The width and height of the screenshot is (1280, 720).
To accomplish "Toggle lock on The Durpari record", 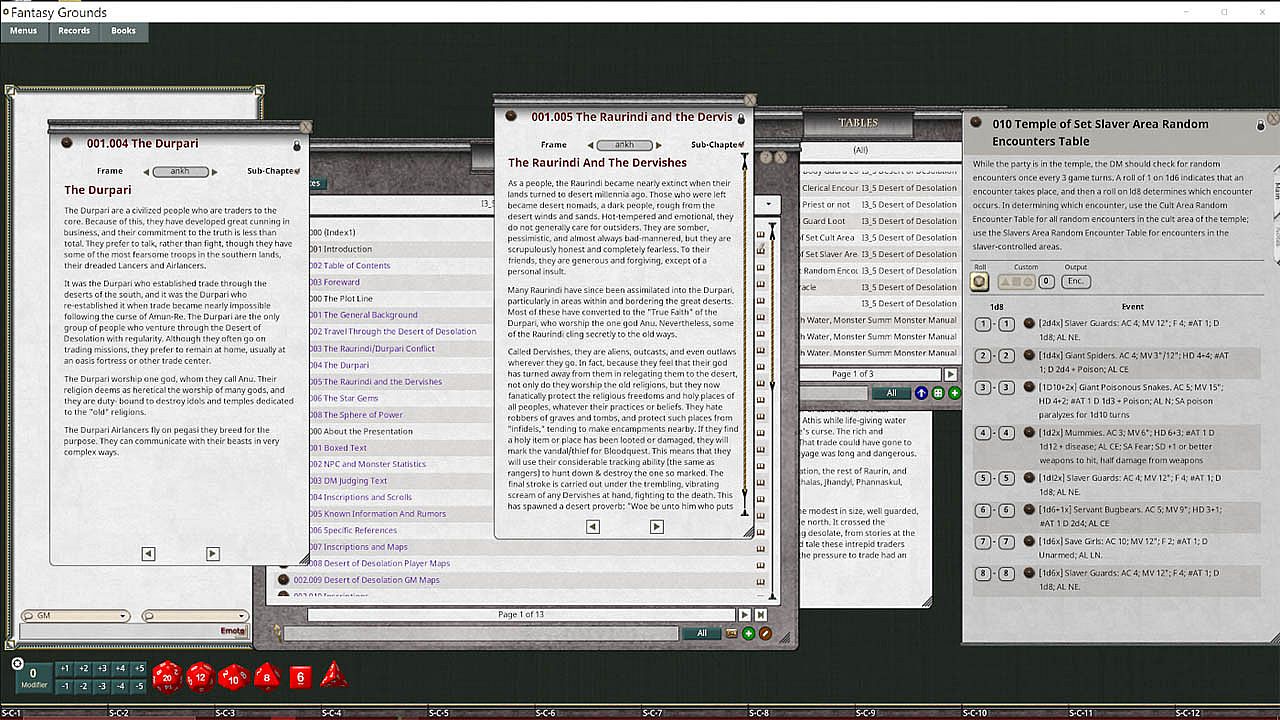I will click(x=297, y=145).
